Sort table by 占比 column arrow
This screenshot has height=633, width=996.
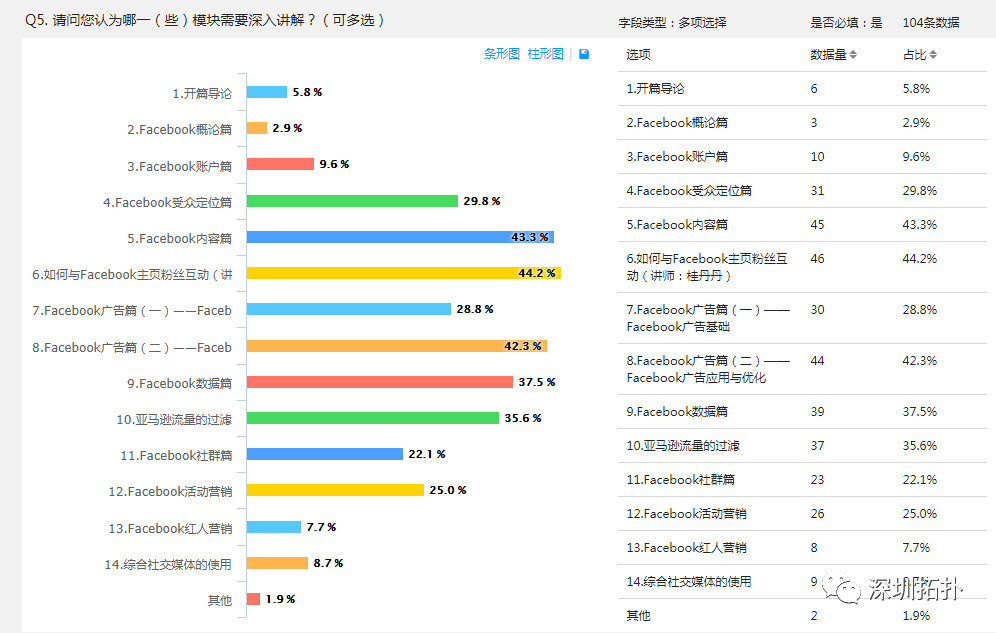pyautogui.click(x=933, y=55)
